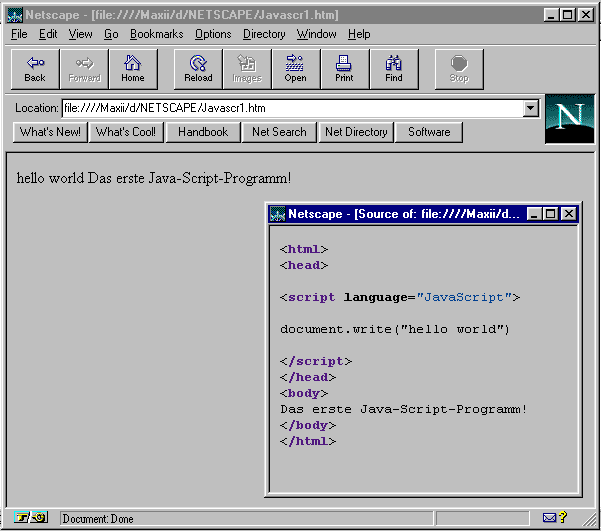Click the Stop toolbar button
Screen dimensions: 601x531
pyautogui.click(x=459, y=69)
